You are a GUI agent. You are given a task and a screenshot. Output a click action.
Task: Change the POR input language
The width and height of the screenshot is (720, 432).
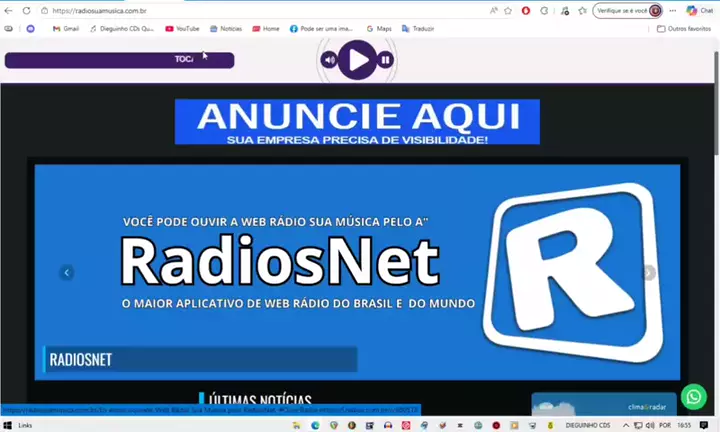pyautogui.click(x=665, y=425)
